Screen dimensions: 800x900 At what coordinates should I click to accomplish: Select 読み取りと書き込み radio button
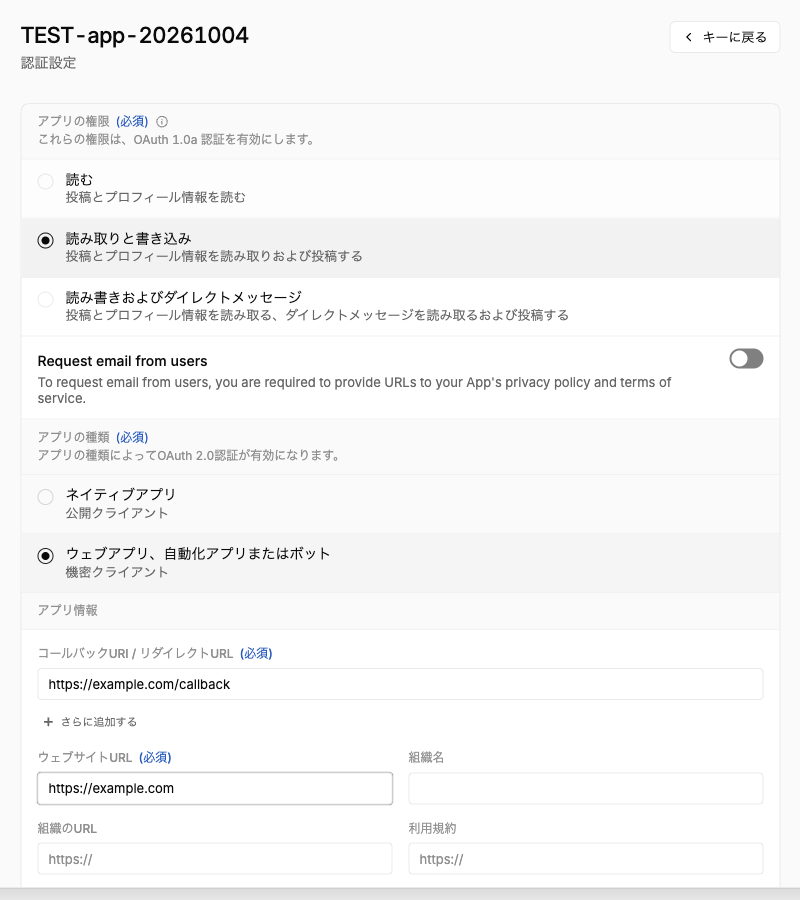pyautogui.click(x=45, y=240)
